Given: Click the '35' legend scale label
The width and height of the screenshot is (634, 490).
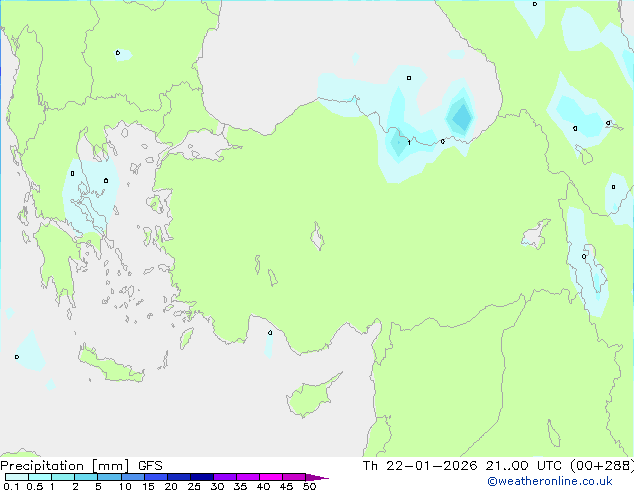Looking at the screenshot, I should point(240,486).
